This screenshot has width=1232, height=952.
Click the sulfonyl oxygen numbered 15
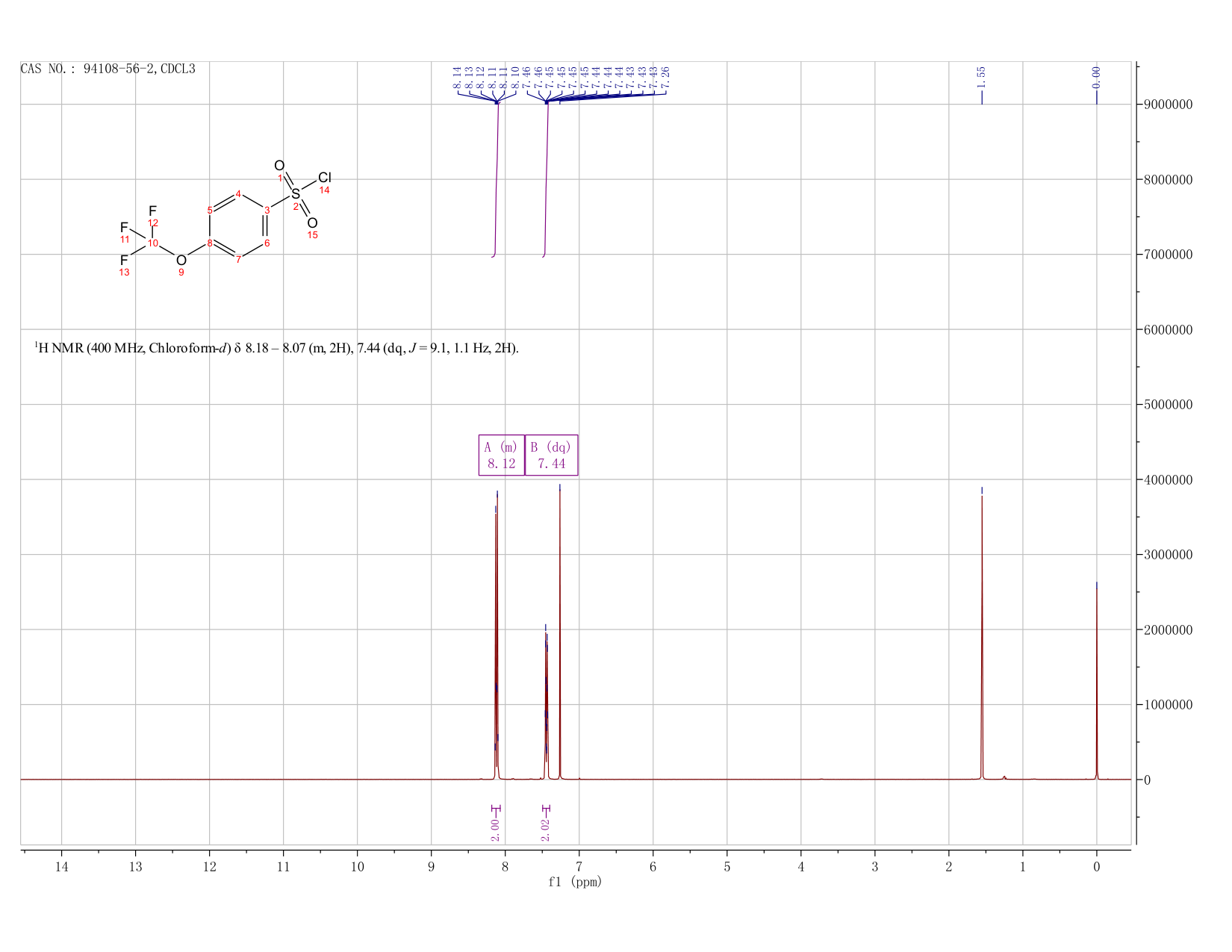point(312,223)
